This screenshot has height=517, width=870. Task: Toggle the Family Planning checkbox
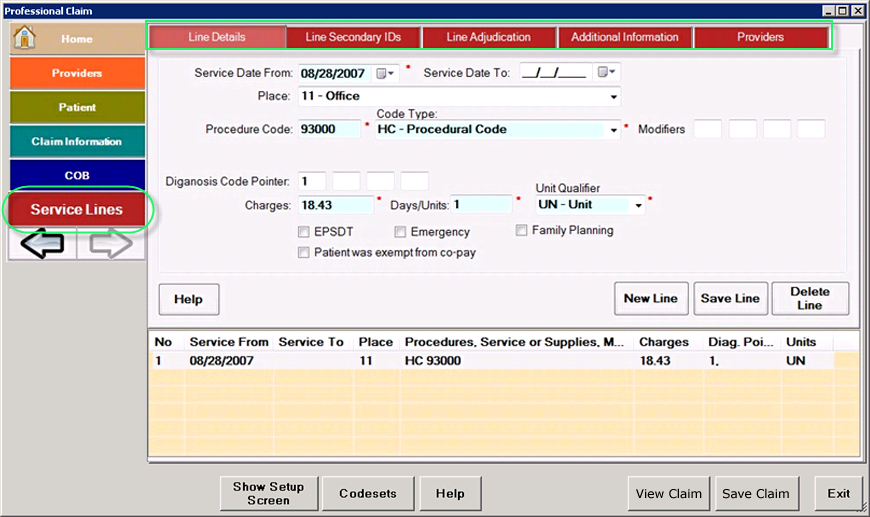[x=522, y=230]
